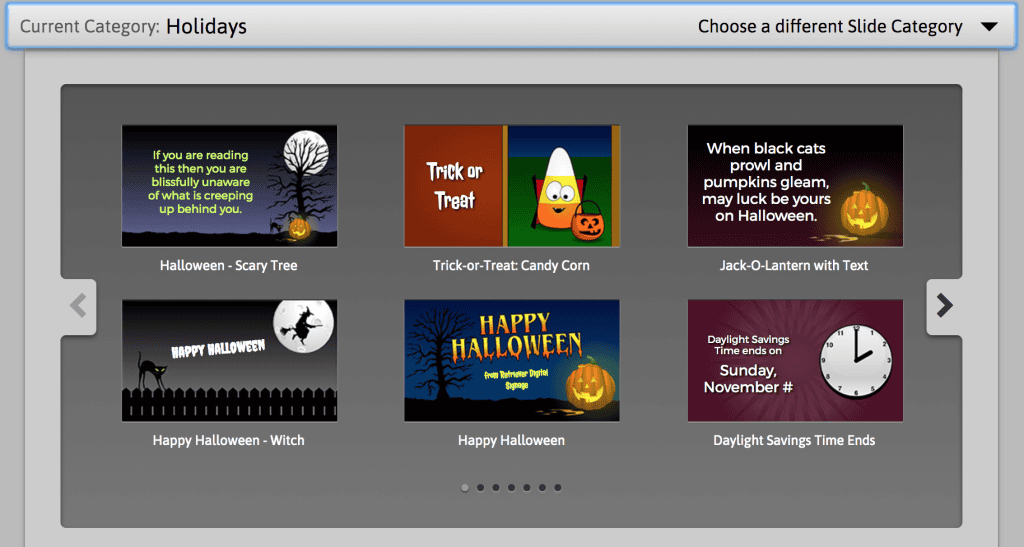Click the 'Trick-or-Treat: Candy Corn' caption
The height and width of the screenshot is (547, 1024).
pyautogui.click(x=511, y=266)
